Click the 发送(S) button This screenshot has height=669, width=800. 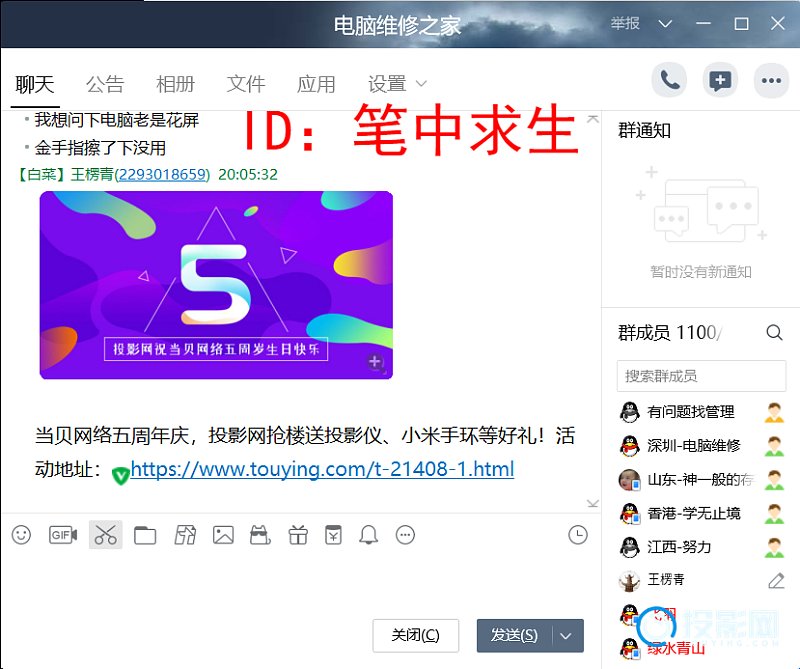515,636
